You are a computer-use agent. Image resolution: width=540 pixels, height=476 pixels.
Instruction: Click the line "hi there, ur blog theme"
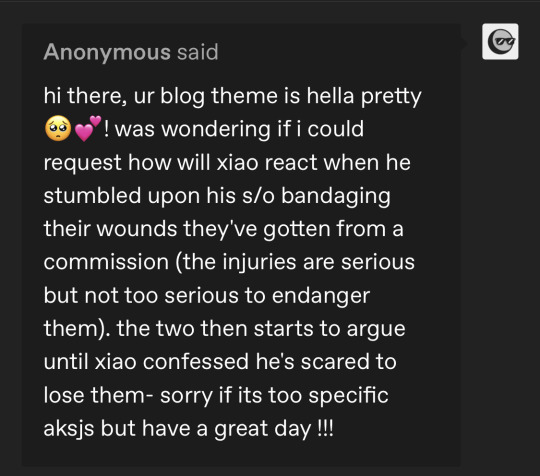click(160, 96)
